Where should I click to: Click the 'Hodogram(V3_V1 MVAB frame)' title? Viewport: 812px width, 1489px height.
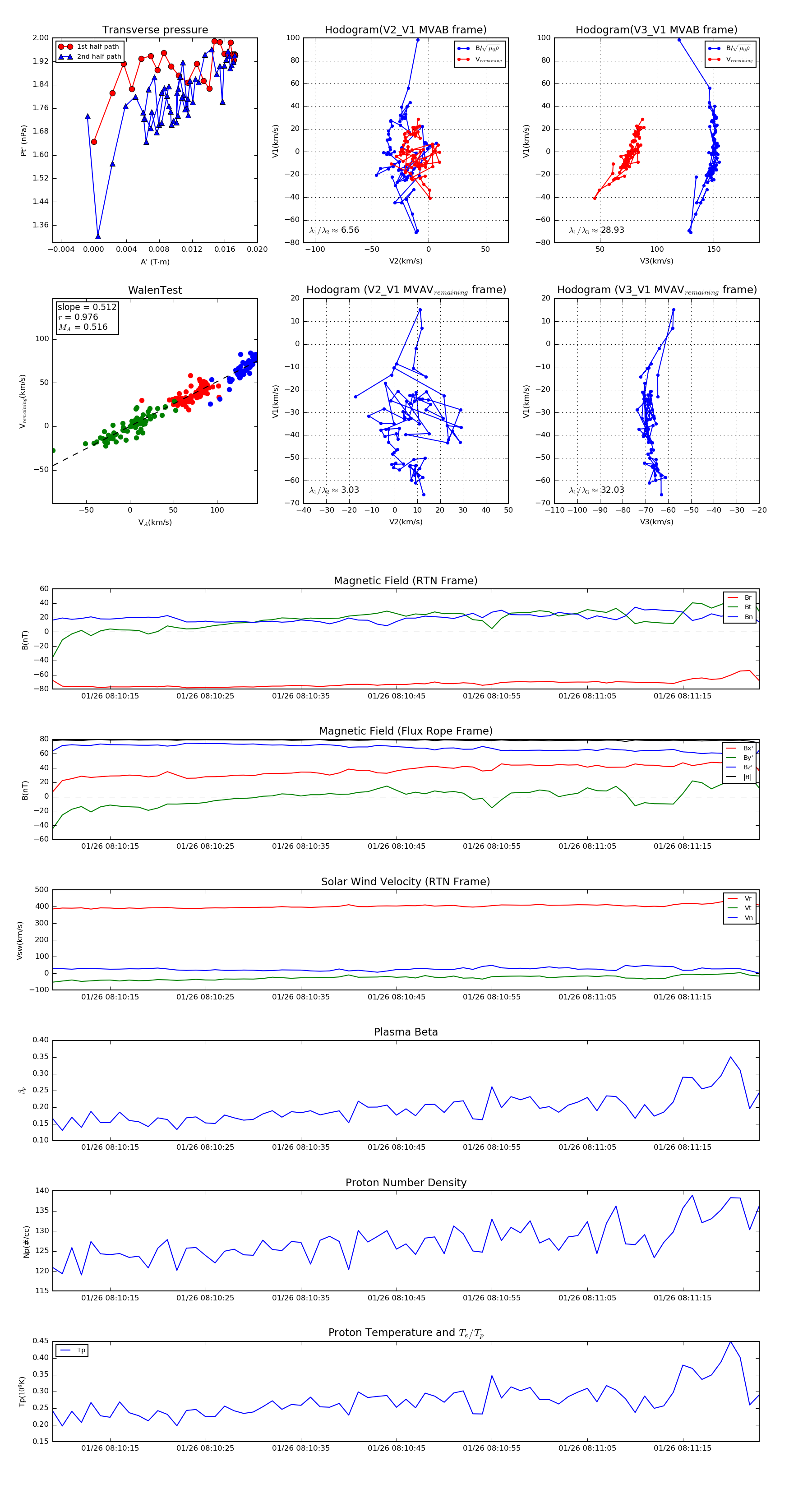656,30
